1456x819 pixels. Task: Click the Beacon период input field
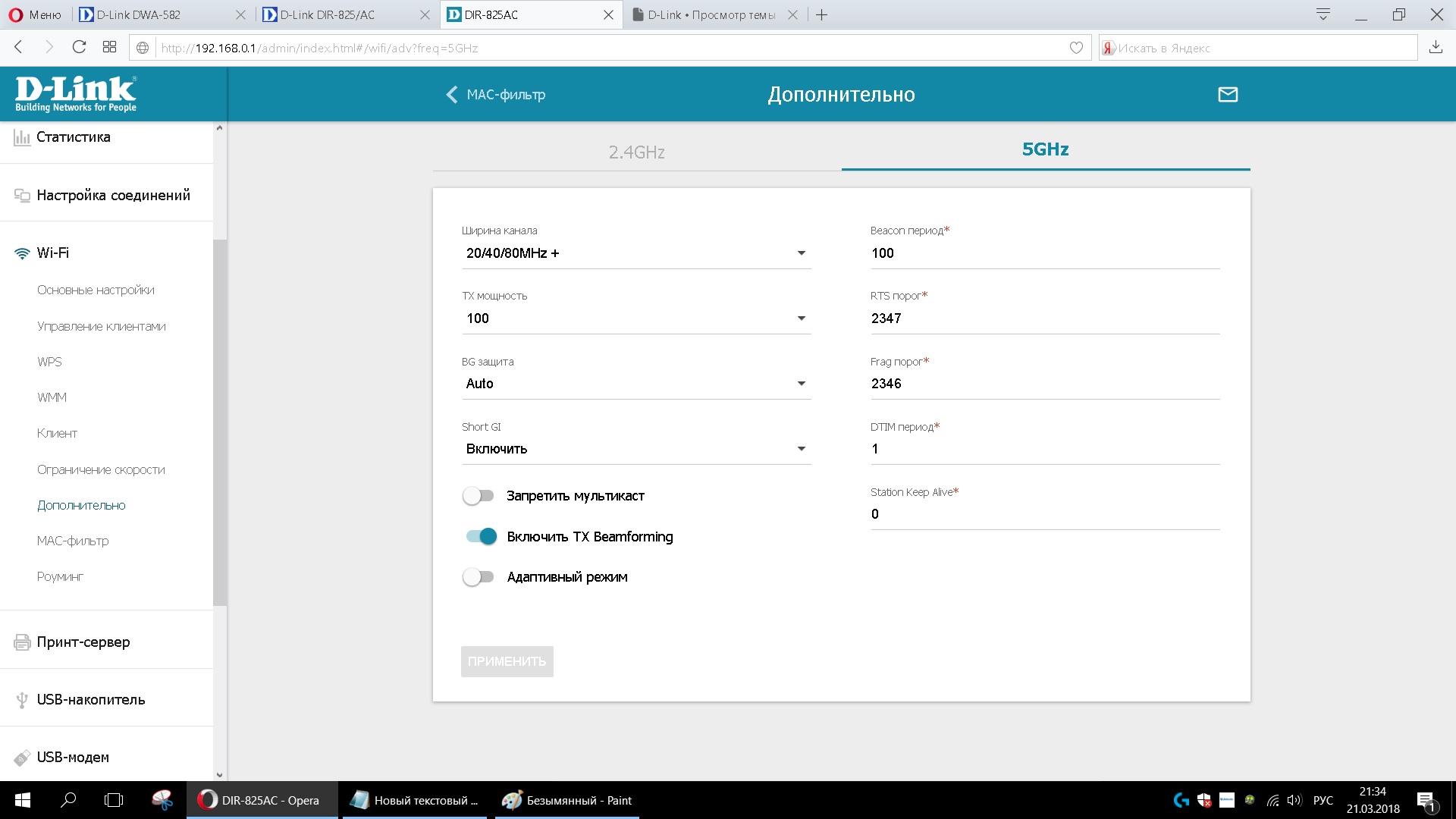point(1044,253)
